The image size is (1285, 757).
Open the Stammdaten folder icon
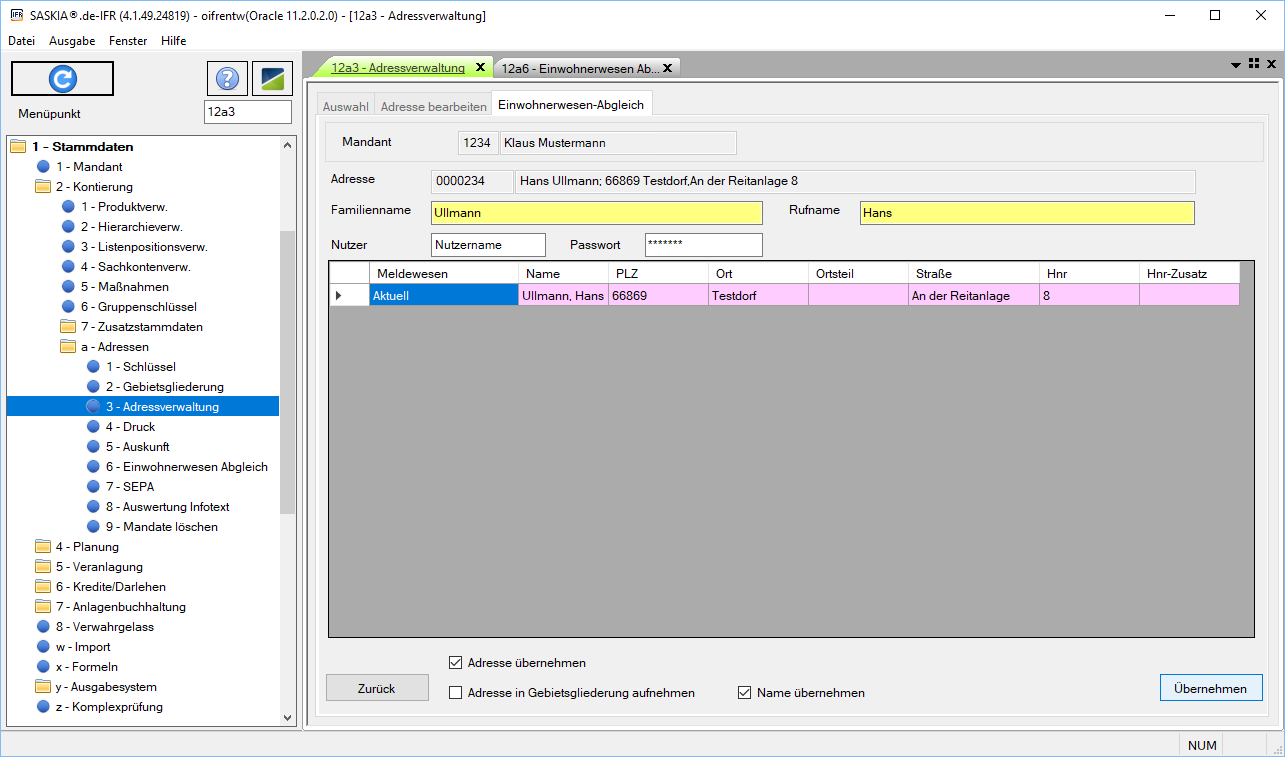18,147
